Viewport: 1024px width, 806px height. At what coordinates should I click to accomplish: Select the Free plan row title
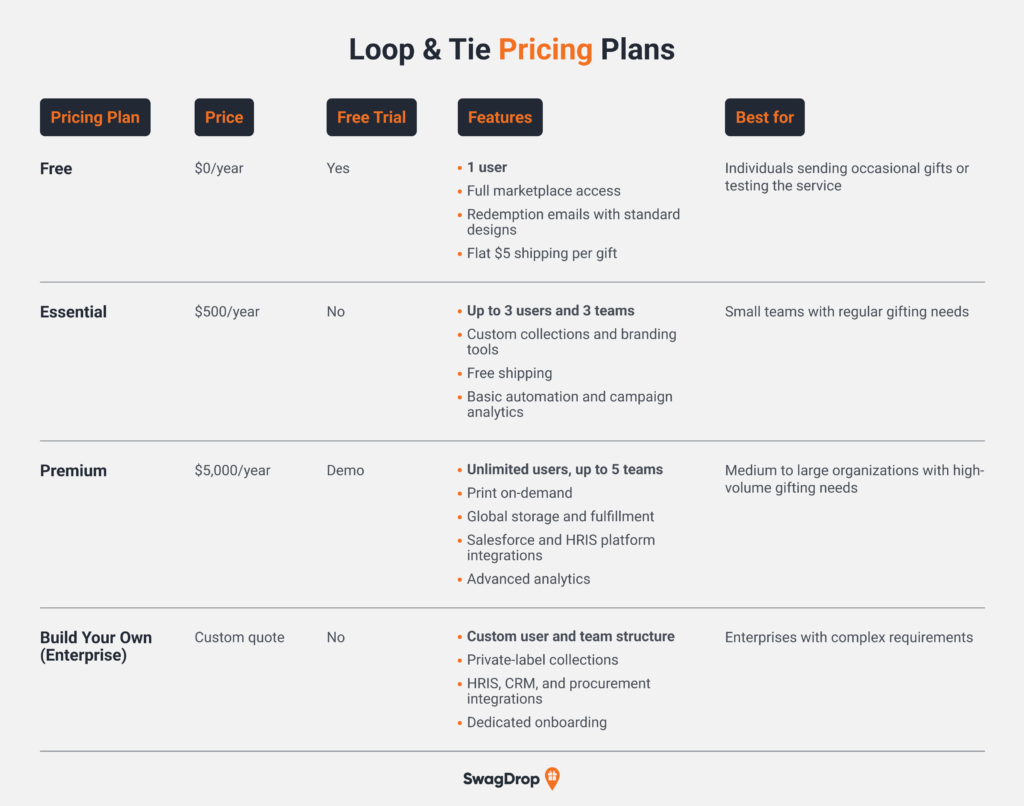(x=56, y=169)
